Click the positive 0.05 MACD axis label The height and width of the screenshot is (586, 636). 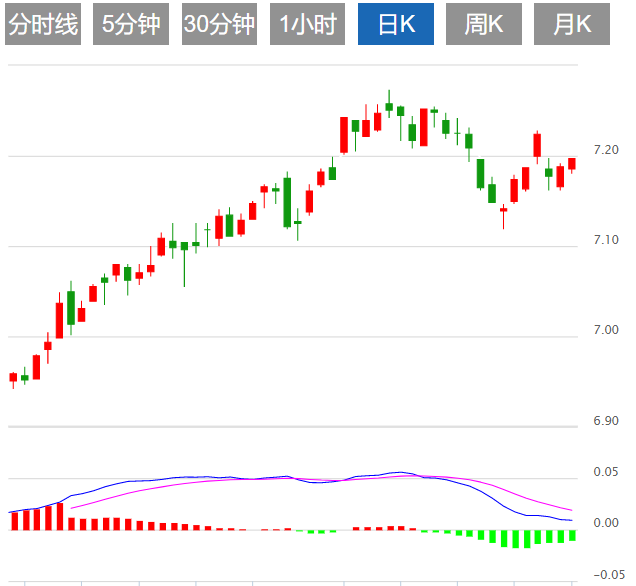click(x=605, y=472)
